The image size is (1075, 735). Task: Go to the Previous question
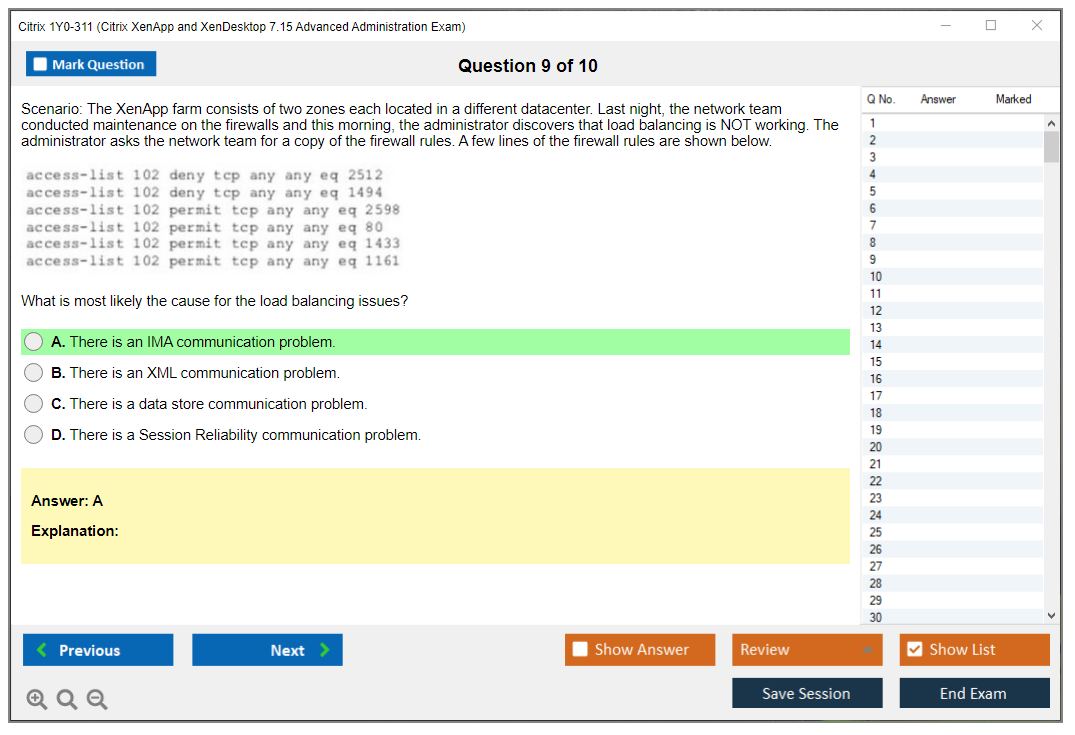pyautogui.click(x=98, y=650)
